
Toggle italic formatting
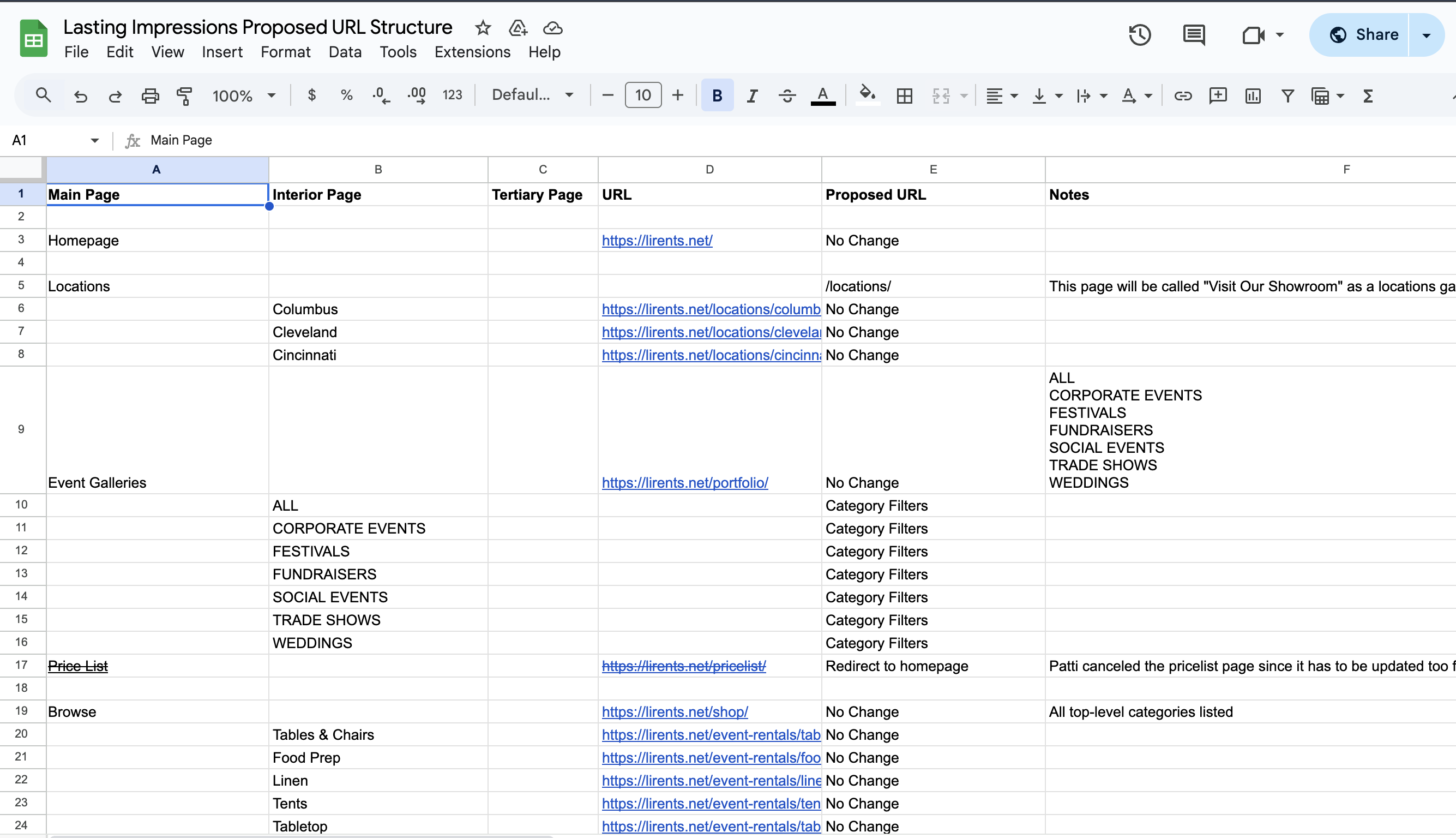click(752, 95)
